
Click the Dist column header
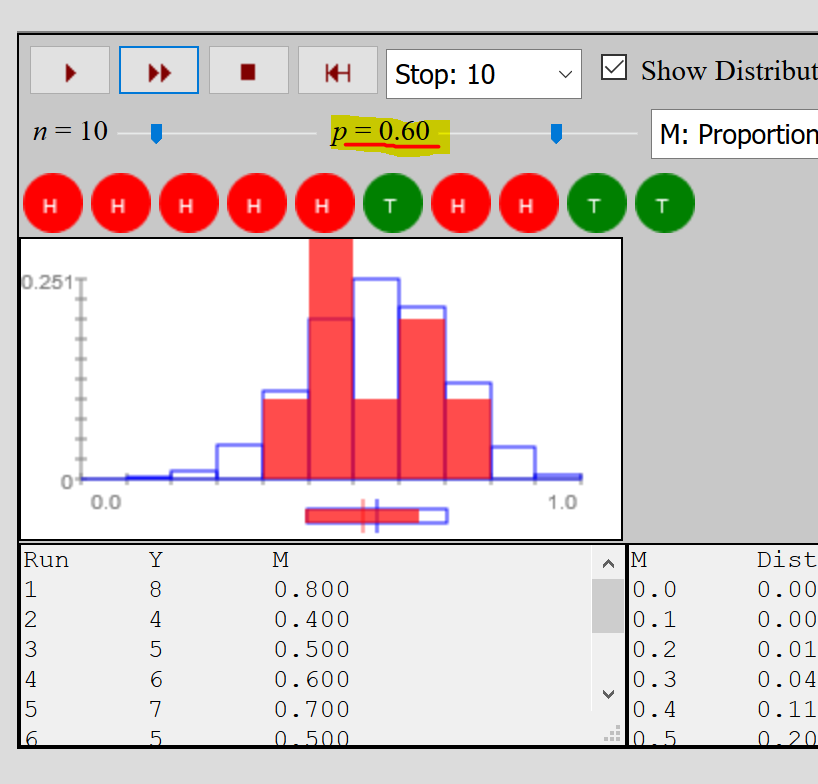click(787, 560)
